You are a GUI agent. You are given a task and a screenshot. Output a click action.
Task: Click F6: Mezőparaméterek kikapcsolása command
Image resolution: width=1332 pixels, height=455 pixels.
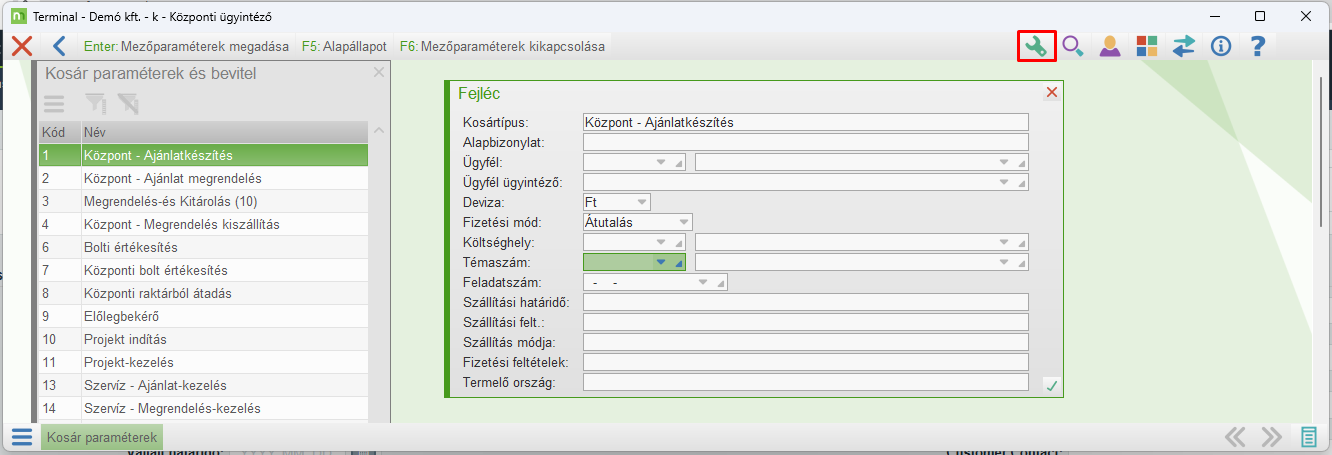[x=501, y=46]
